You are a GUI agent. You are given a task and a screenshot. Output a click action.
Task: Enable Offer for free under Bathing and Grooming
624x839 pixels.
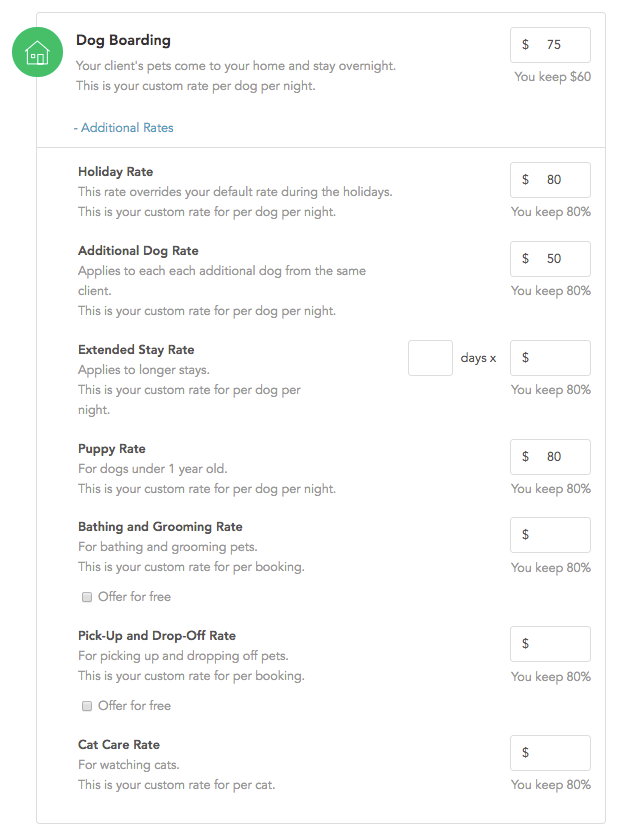point(87,596)
